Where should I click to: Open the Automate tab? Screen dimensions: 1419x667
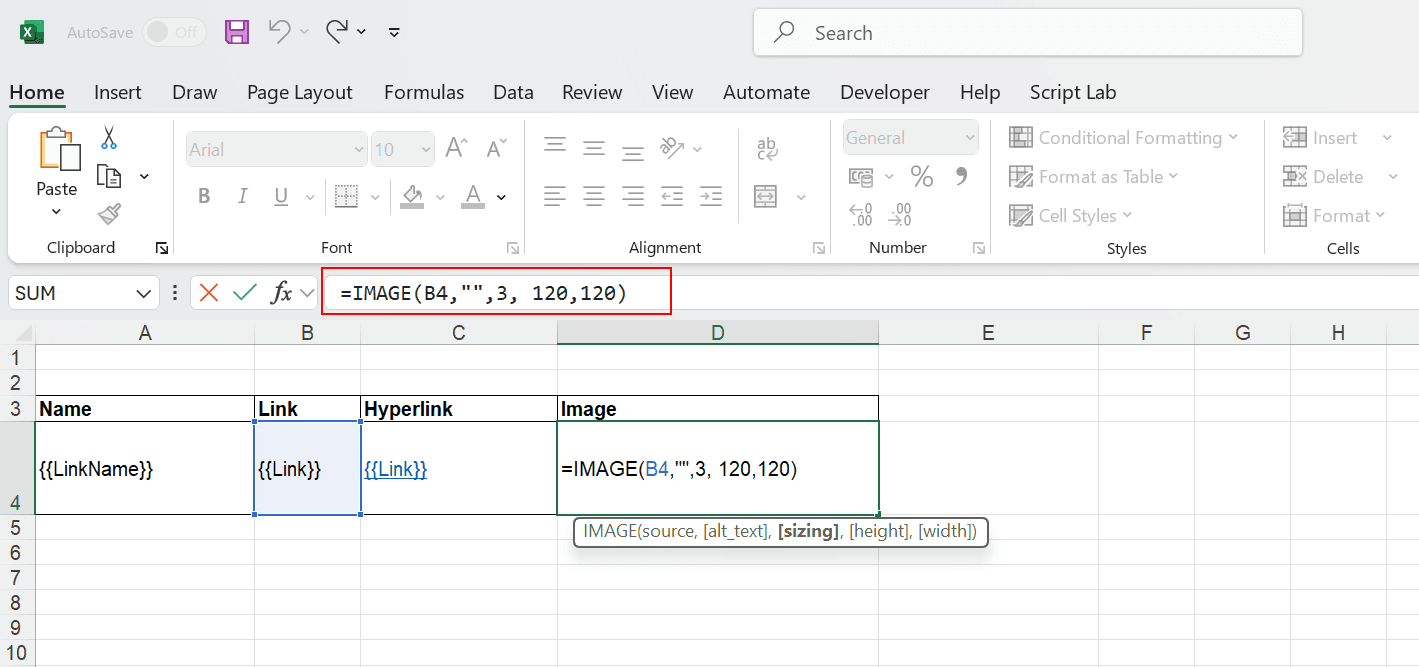point(766,92)
